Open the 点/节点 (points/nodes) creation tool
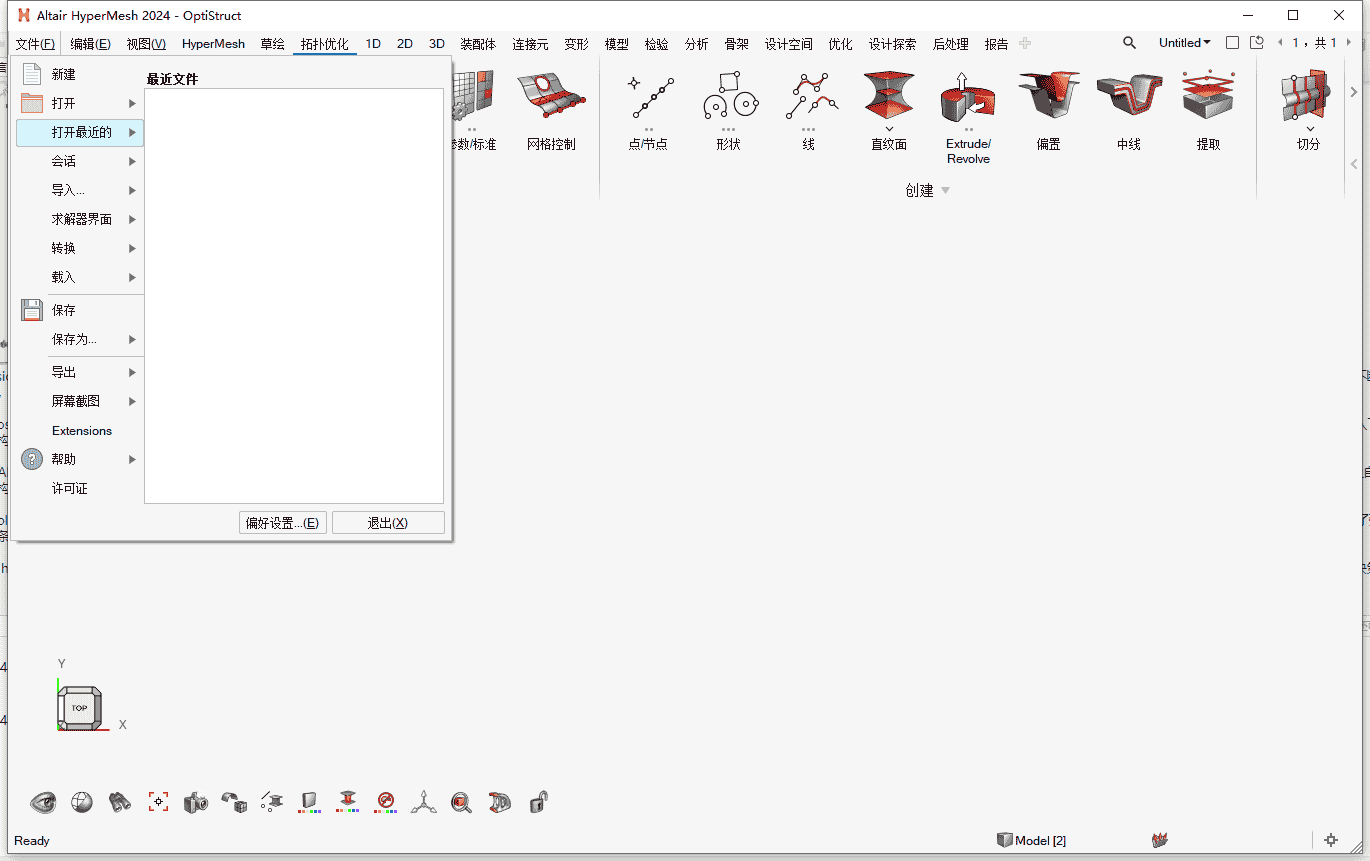This screenshot has height=861, width=1370. (x=648, y=98)
